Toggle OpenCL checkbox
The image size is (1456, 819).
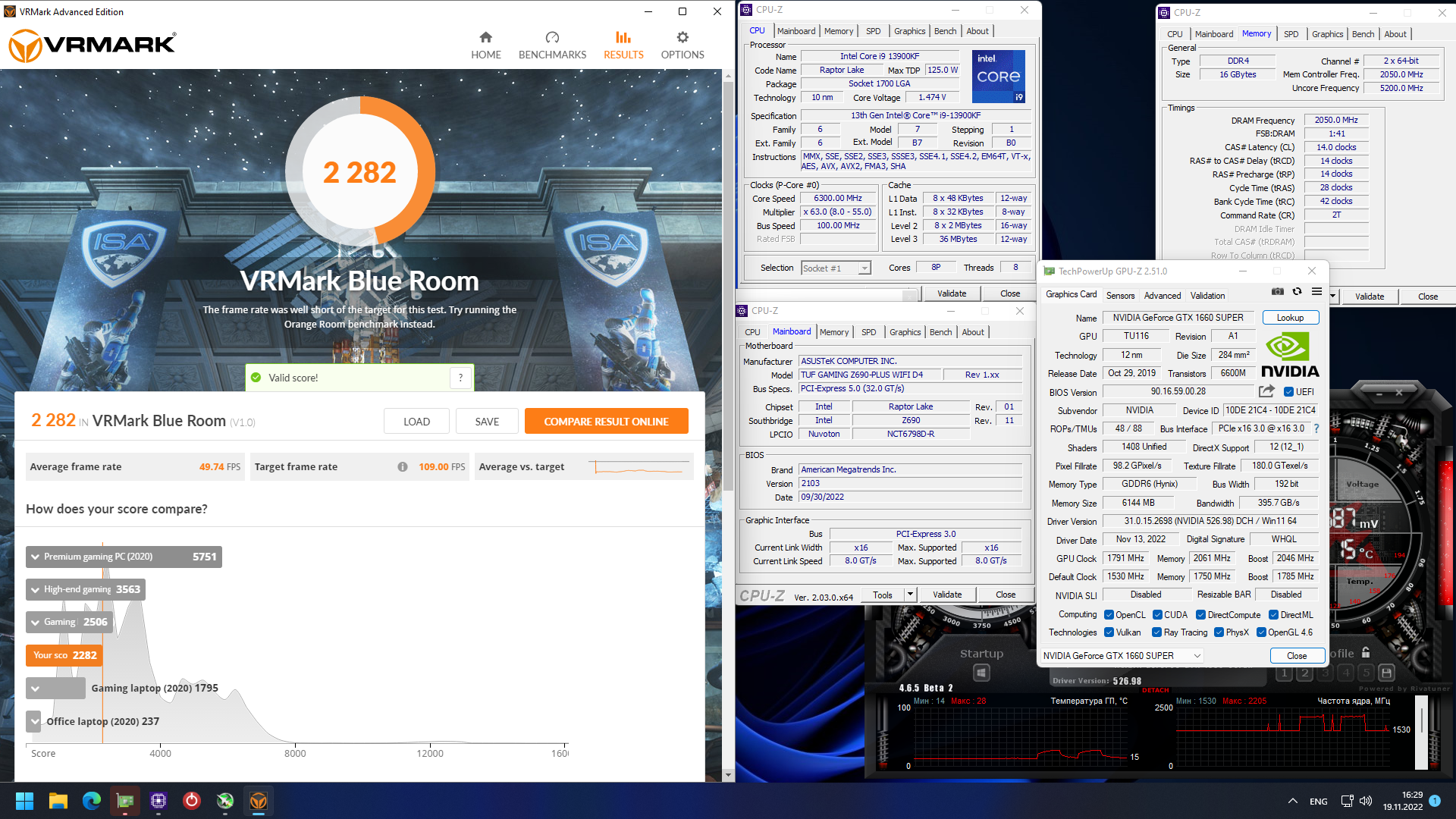1109,615
